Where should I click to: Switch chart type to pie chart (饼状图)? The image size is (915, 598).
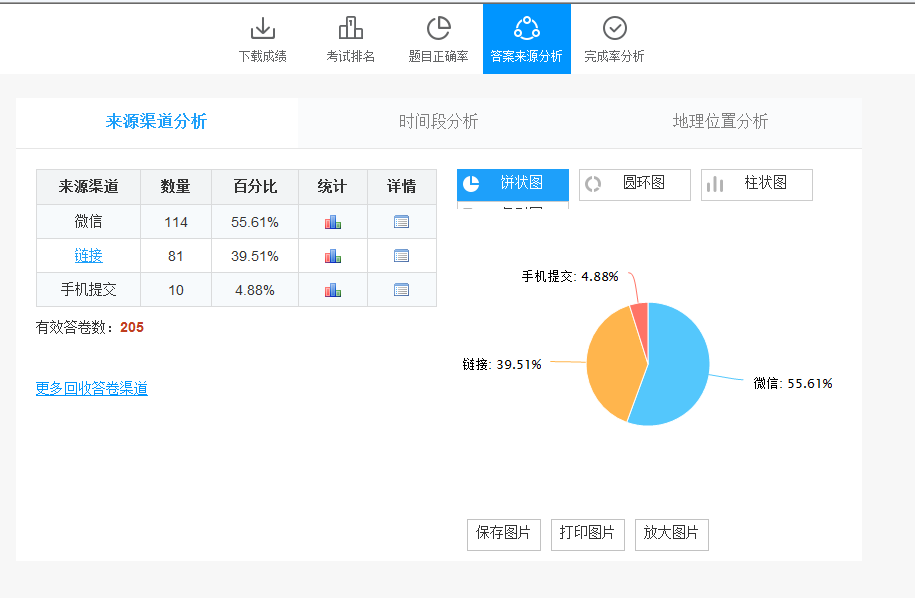pos(513,184)
